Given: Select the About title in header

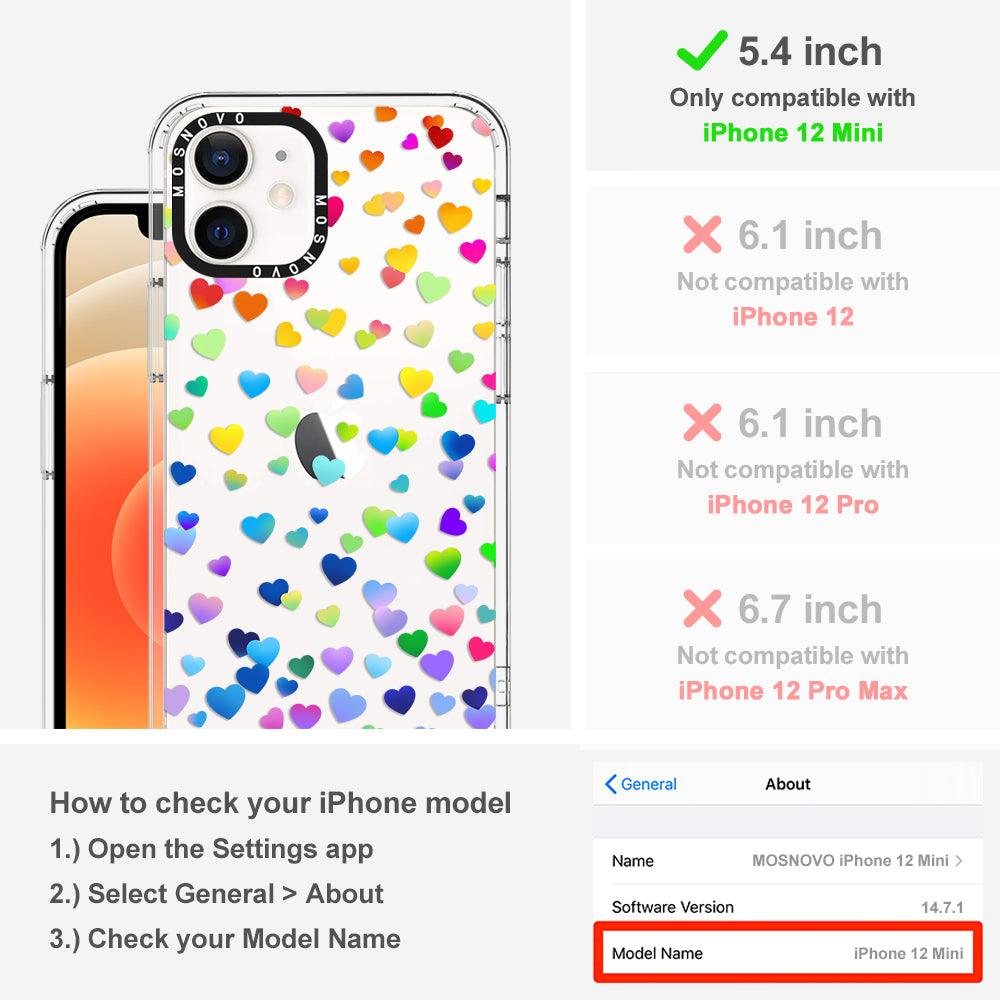Looking at the screenshot, I should click(788, 784).
